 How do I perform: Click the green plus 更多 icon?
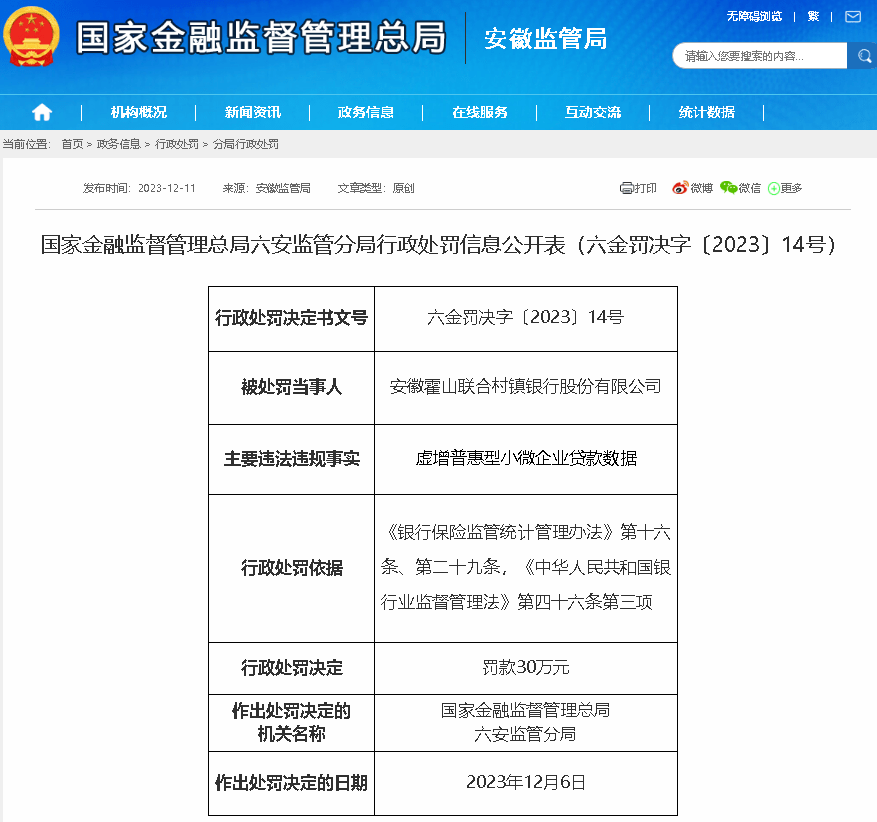click(x=774, y=188)
